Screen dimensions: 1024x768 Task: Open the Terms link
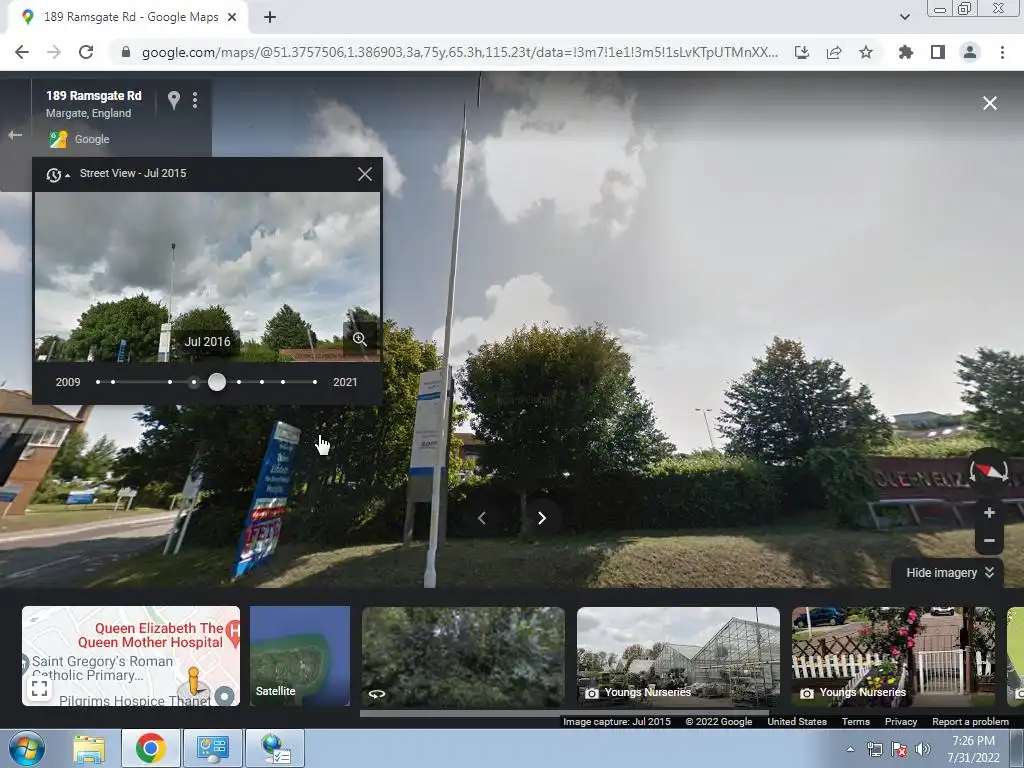coord(856,722)
